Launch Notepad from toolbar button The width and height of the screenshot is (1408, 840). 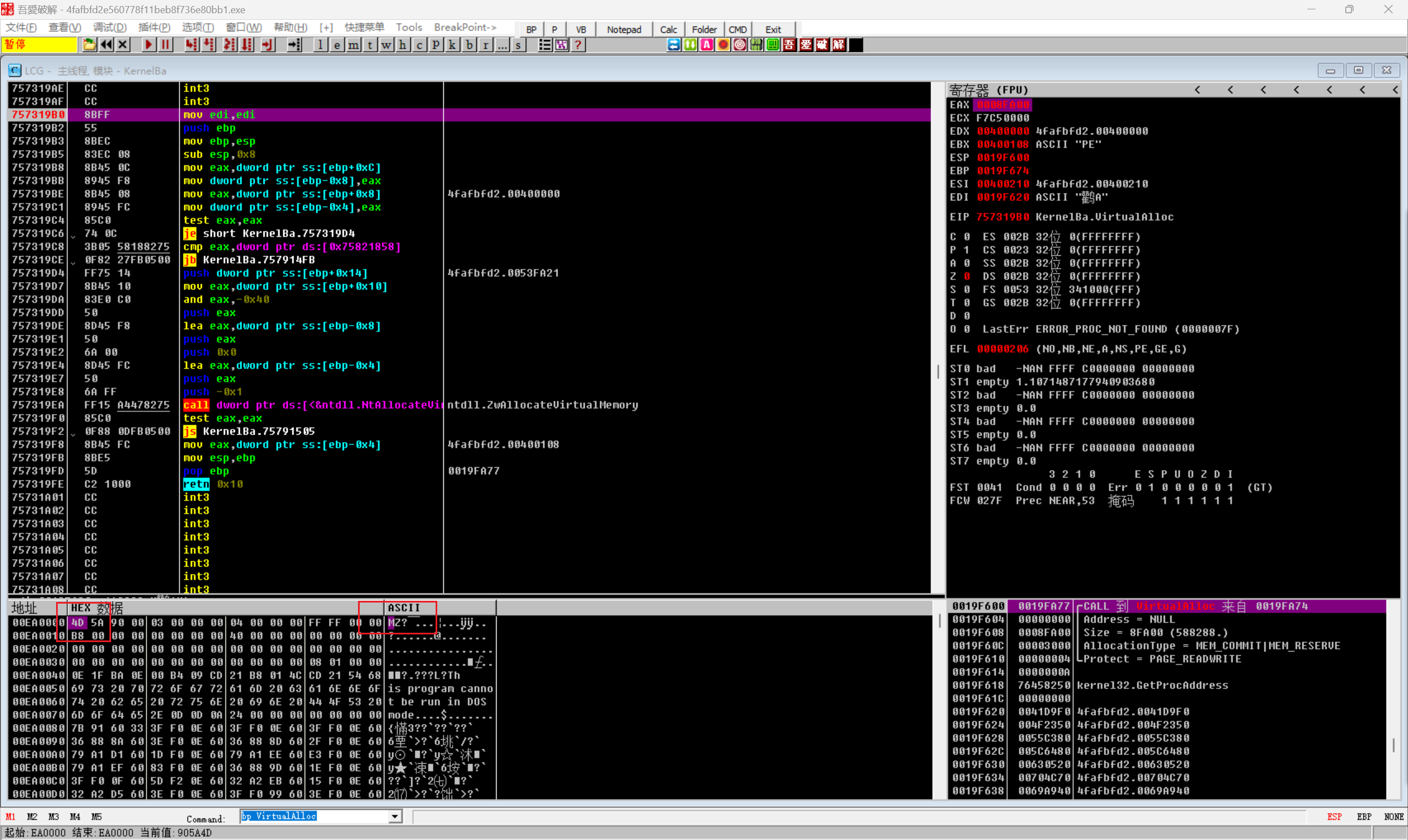coord(624,30)
